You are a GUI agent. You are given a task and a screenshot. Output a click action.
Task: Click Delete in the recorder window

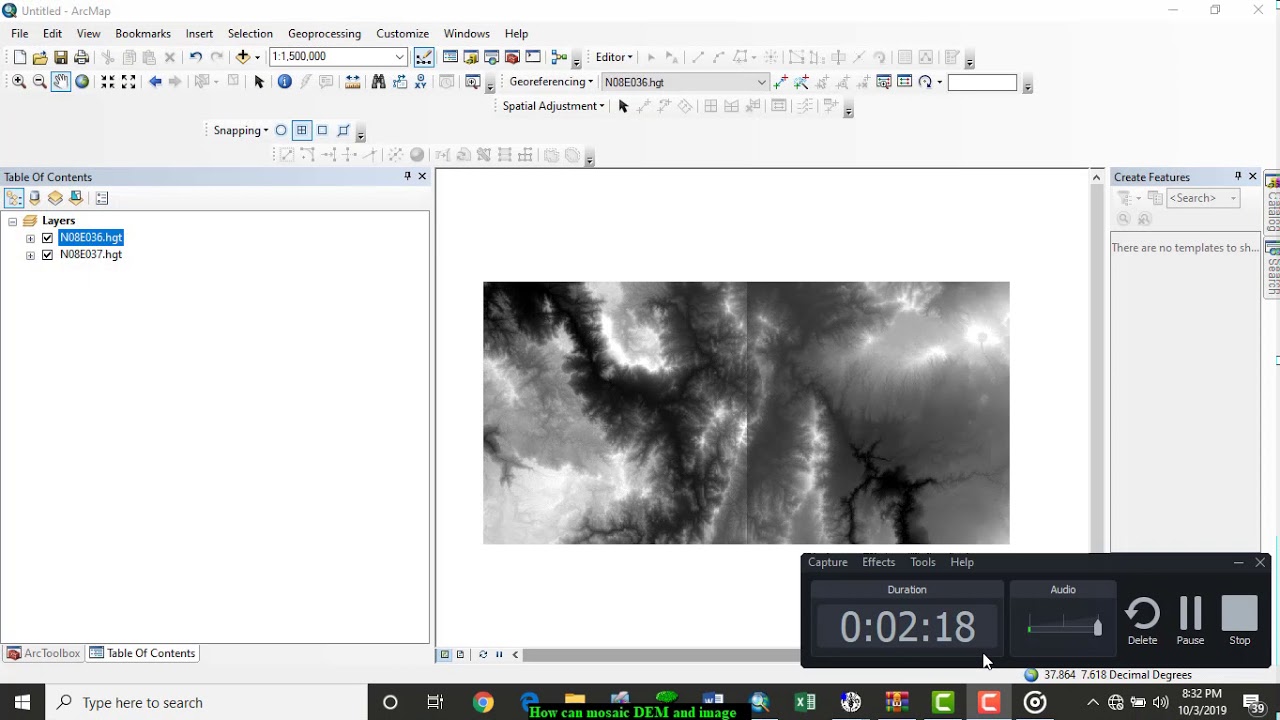point(1142,620)
